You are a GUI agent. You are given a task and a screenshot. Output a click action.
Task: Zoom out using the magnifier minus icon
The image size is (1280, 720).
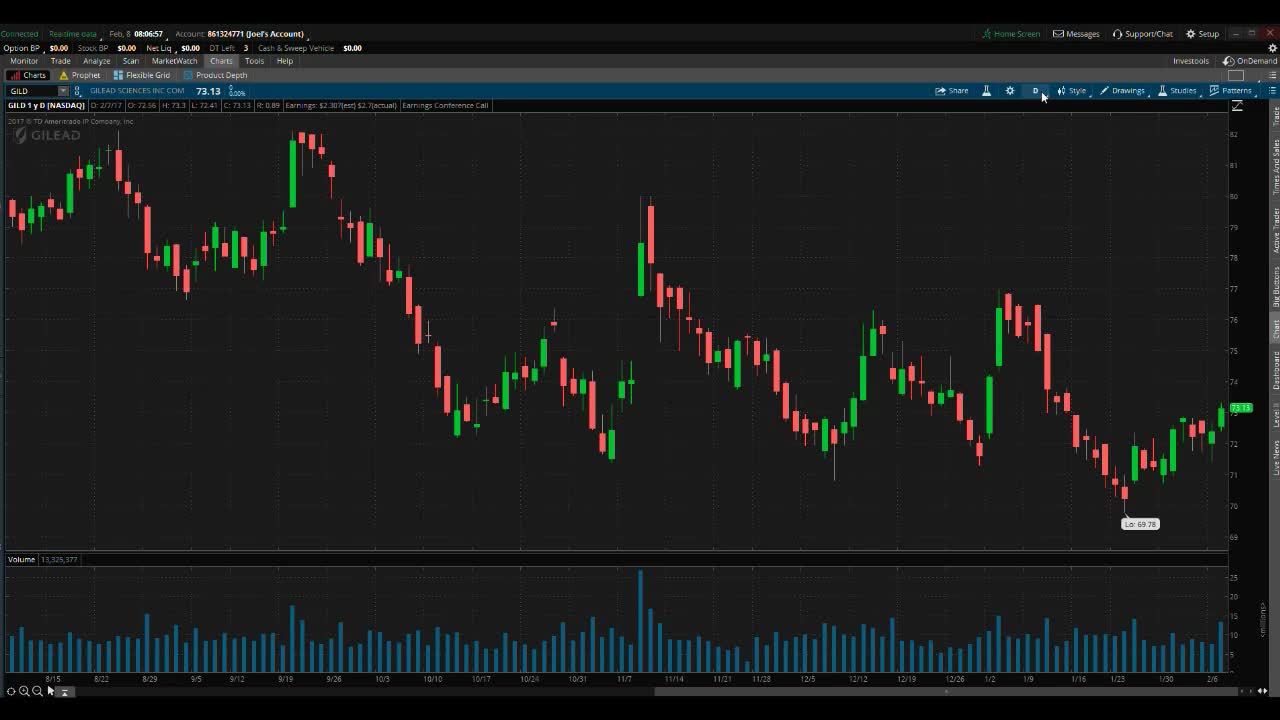(37, 691)
